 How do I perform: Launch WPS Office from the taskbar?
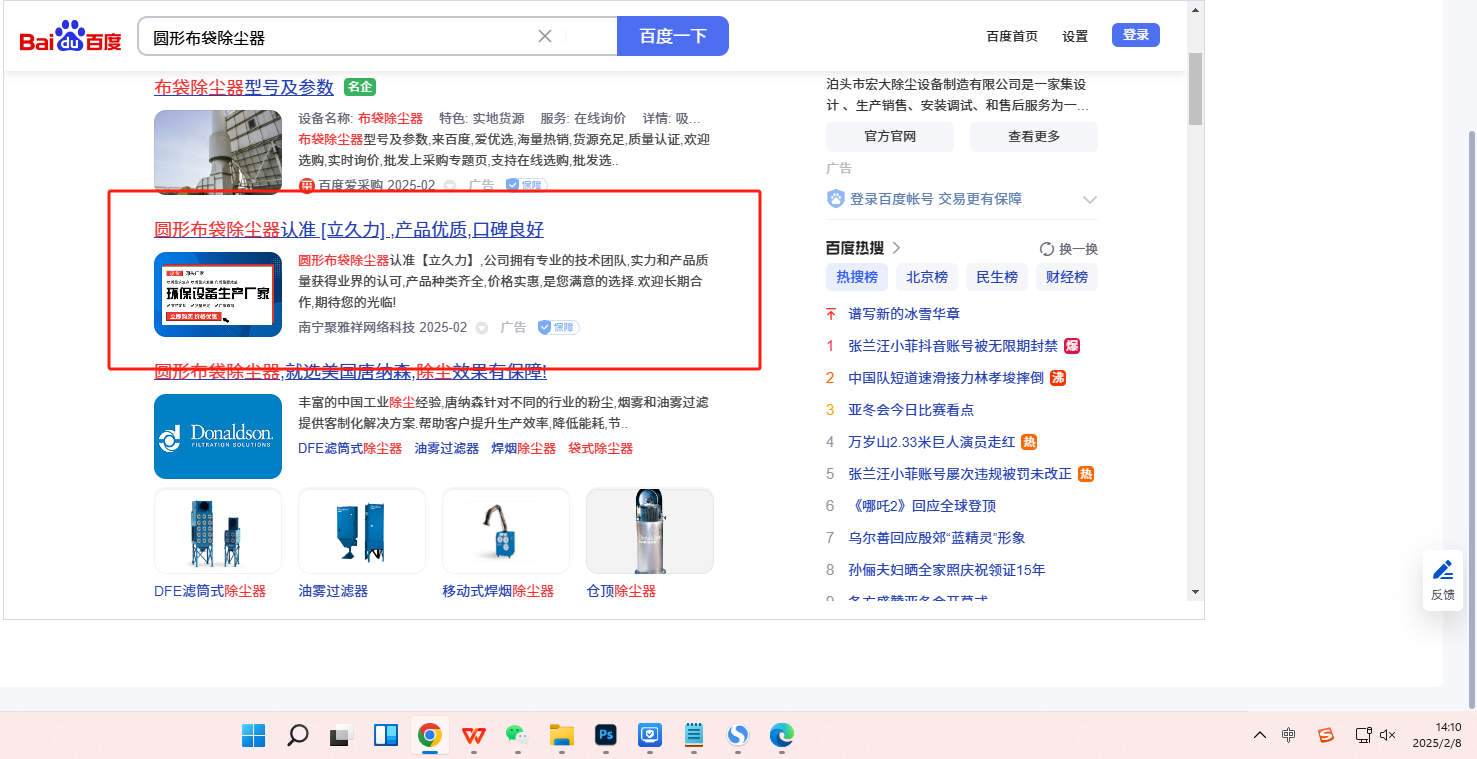click(x=473, y=736)
